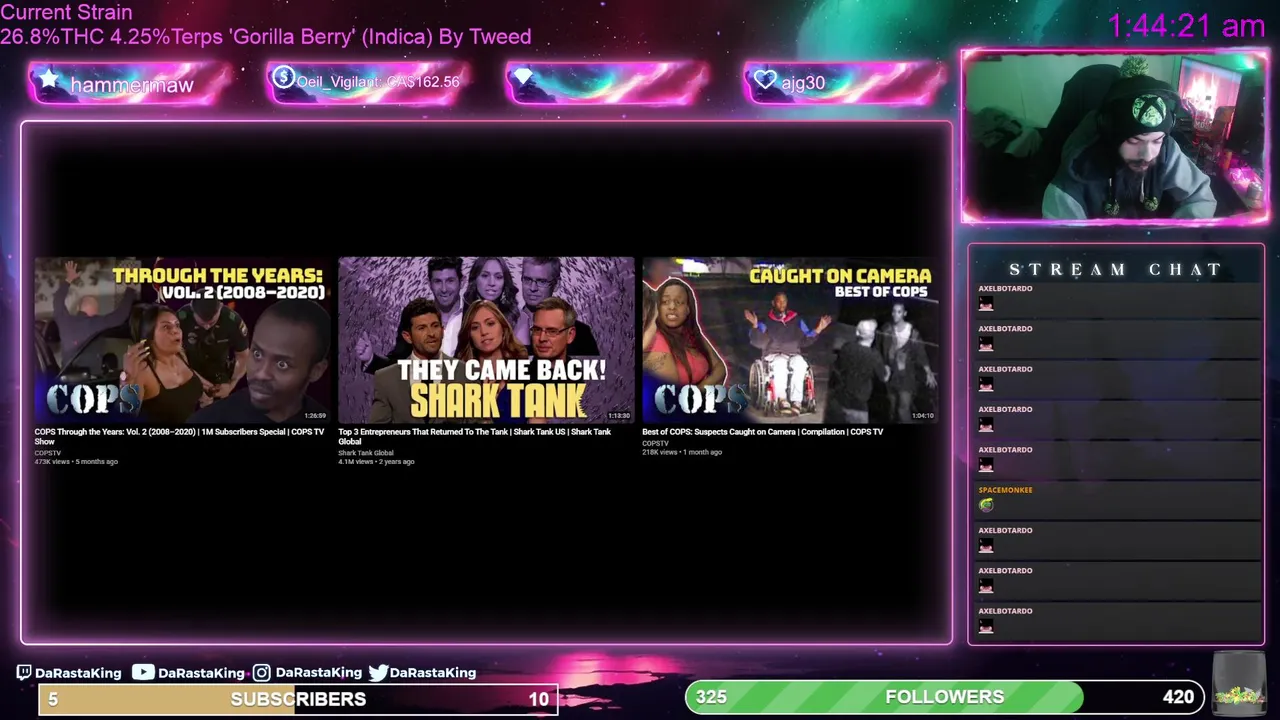Click the YouTube logo icon in bottom bar
Screen dimensions: 1280x720
point(143,673)
